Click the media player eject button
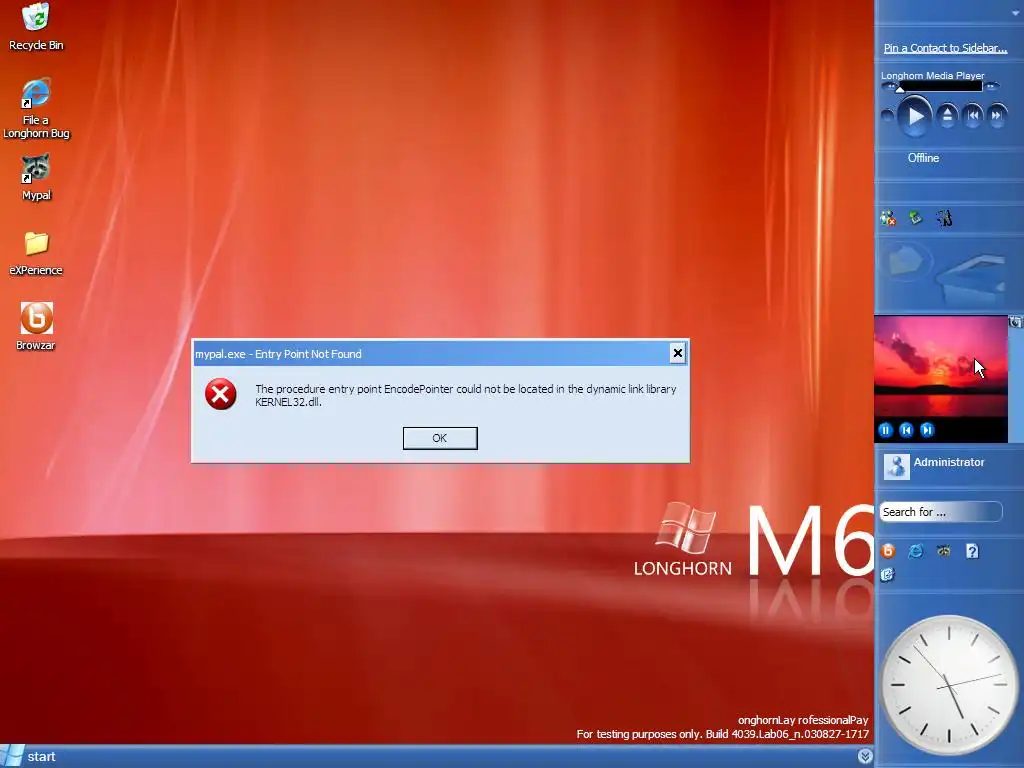The width and height of the screenshot is (1024, 768). pyautogui.click(x=947, y=116)
